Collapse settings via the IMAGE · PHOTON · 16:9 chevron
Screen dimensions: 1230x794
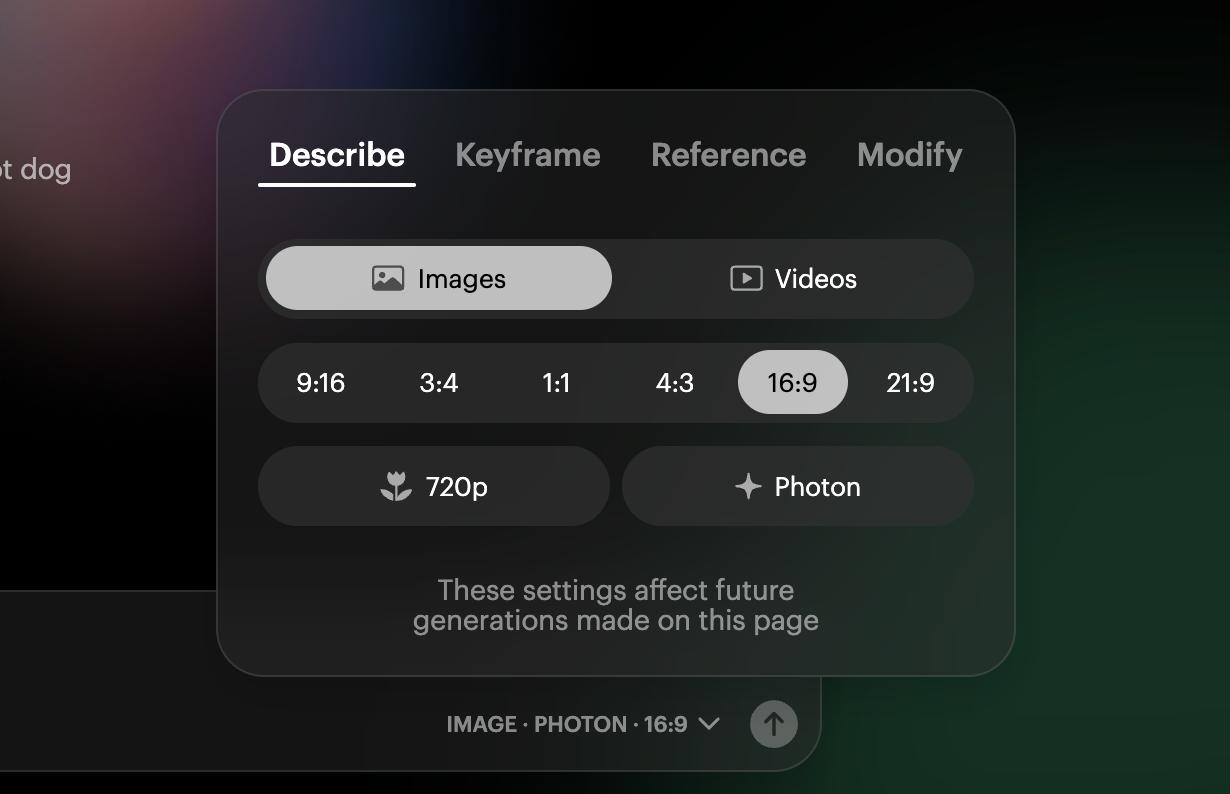(x=709, y=723)
